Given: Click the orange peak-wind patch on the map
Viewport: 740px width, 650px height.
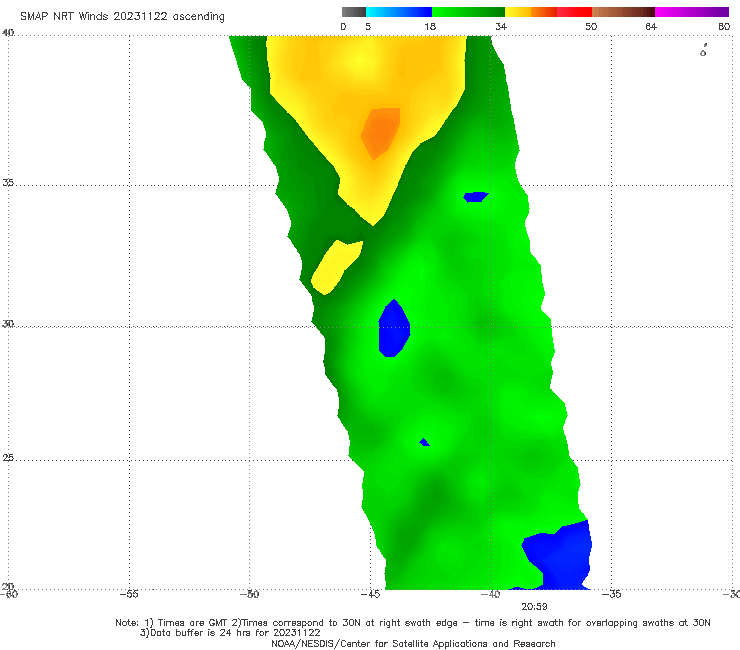Looking at the screenshot, I should tap(380, 133).
